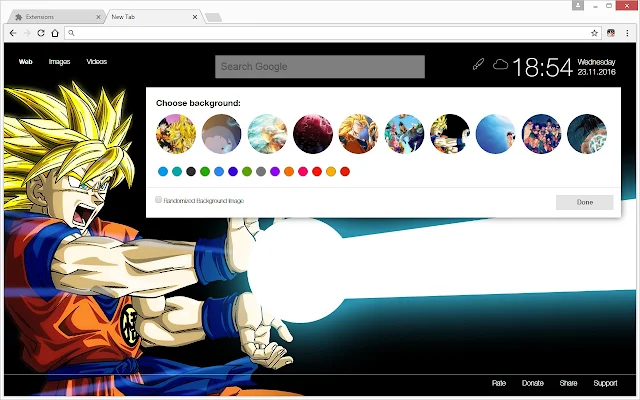Open the extension icon next to the star
Viewport: 640px width, 400px height.
[611, 33]
